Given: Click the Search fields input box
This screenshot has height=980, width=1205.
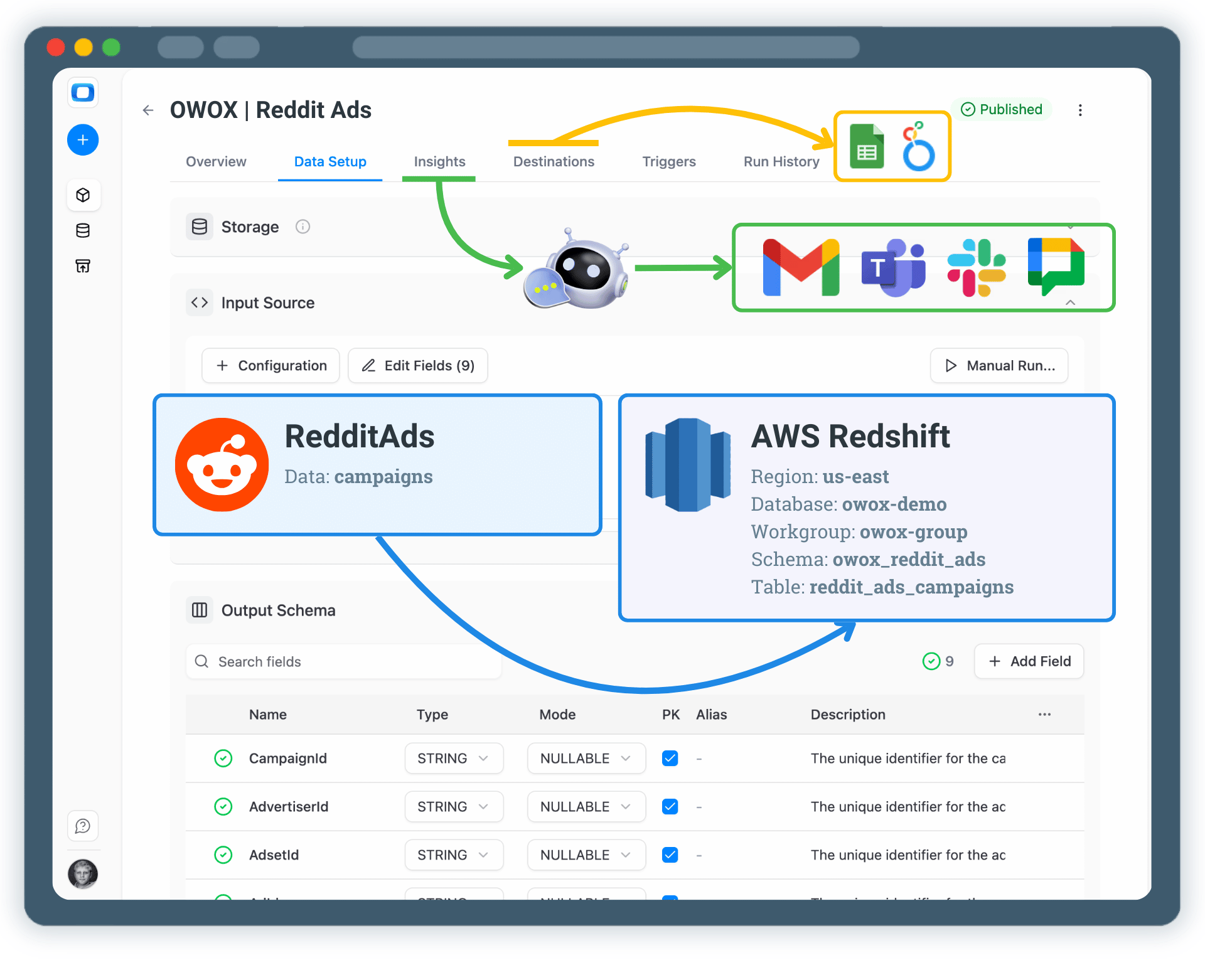Looking at the screenshot, I should [343, 661].
